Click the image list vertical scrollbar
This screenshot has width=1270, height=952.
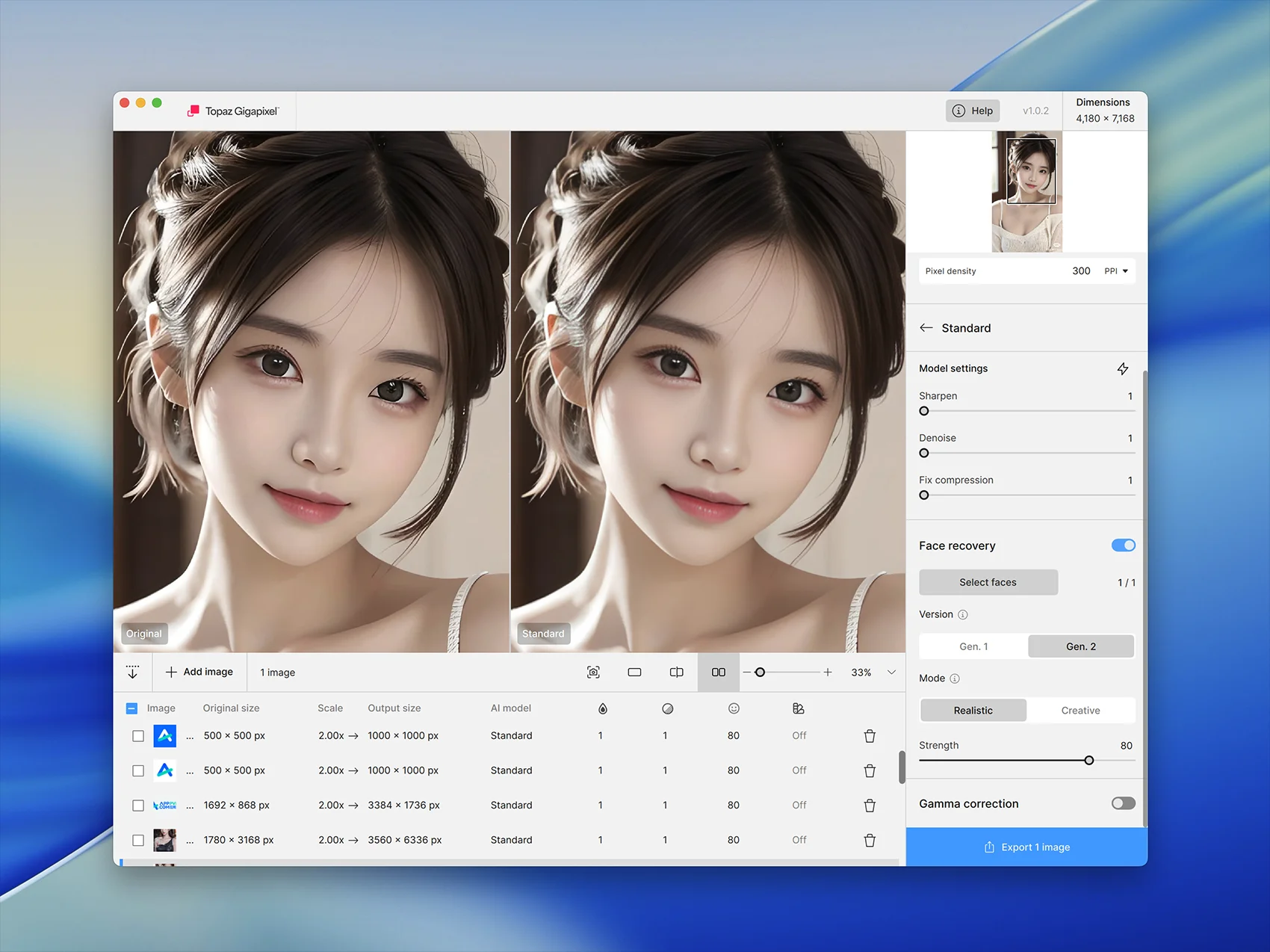[902, 767]
